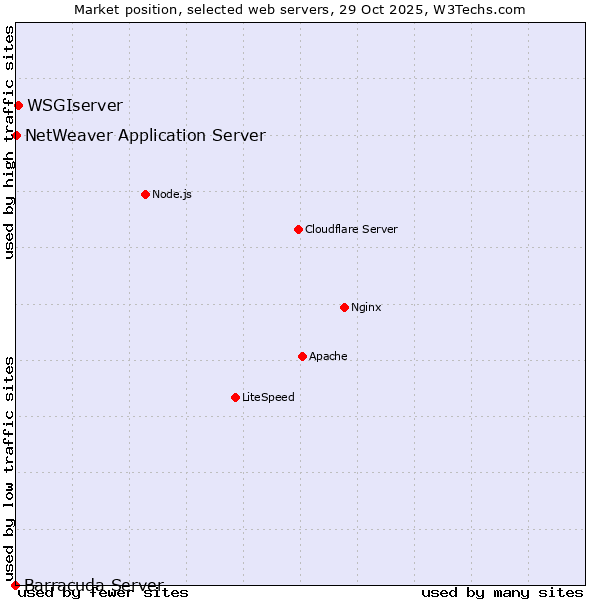This screenshot has height=600, width=600.
Task: Select the Cloudflare Server data point
Action: tap(298, 229)
